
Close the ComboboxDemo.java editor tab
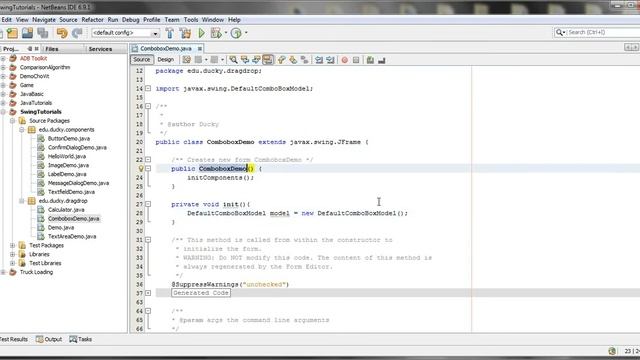(200, 49)
